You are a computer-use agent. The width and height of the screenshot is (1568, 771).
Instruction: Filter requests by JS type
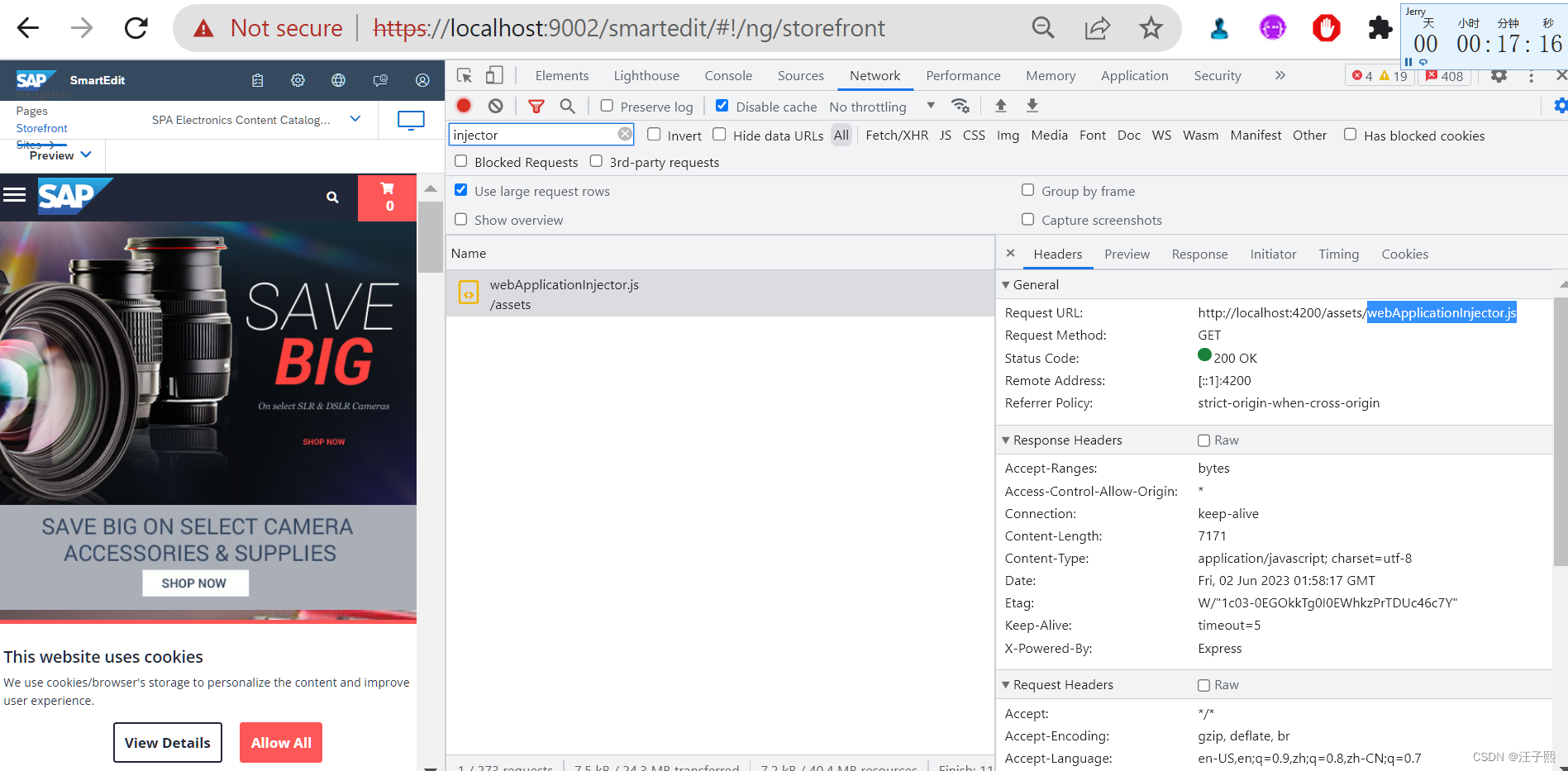pyautogui.click(x=945, y=135)
